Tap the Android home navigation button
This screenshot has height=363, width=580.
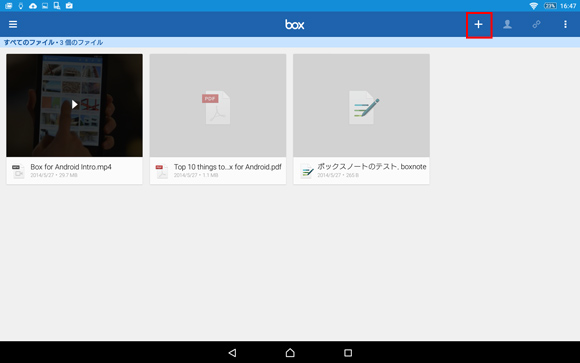click(x=290, y=353)
